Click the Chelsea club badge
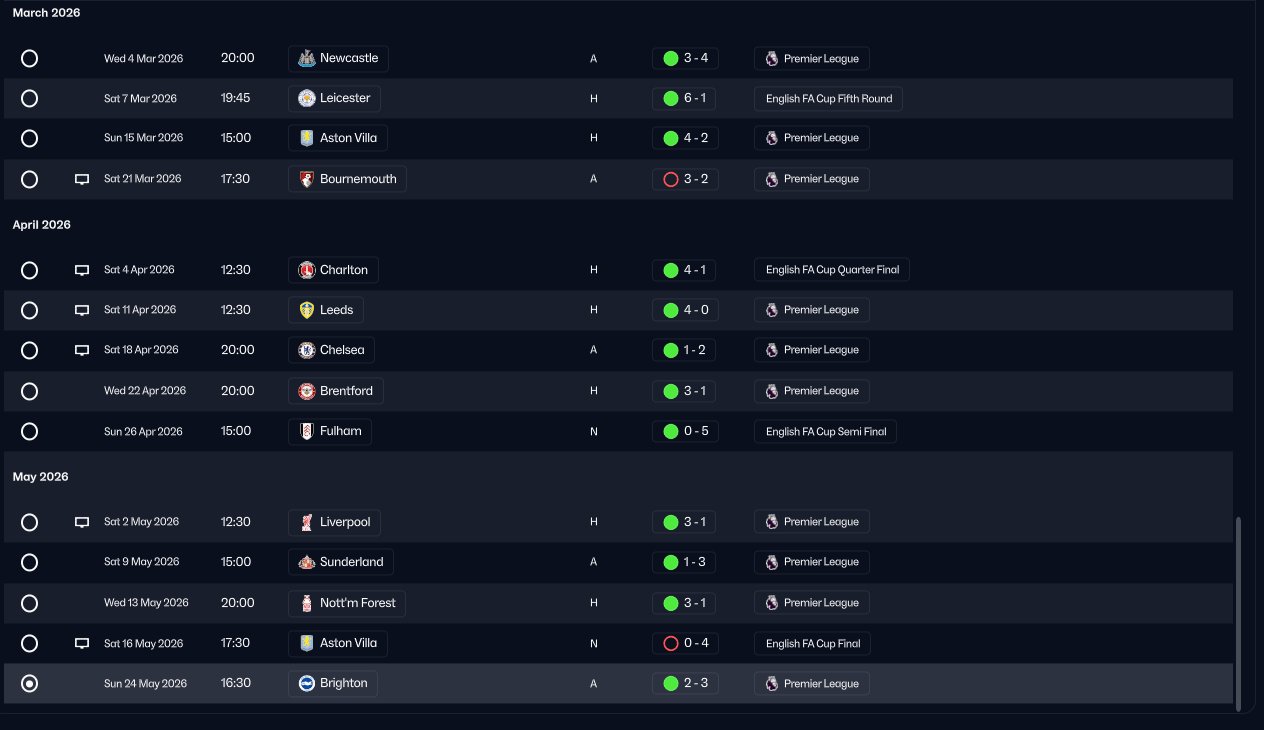Image resolution: width=1264 pixels, height=730 pixels. coord(307,350)
